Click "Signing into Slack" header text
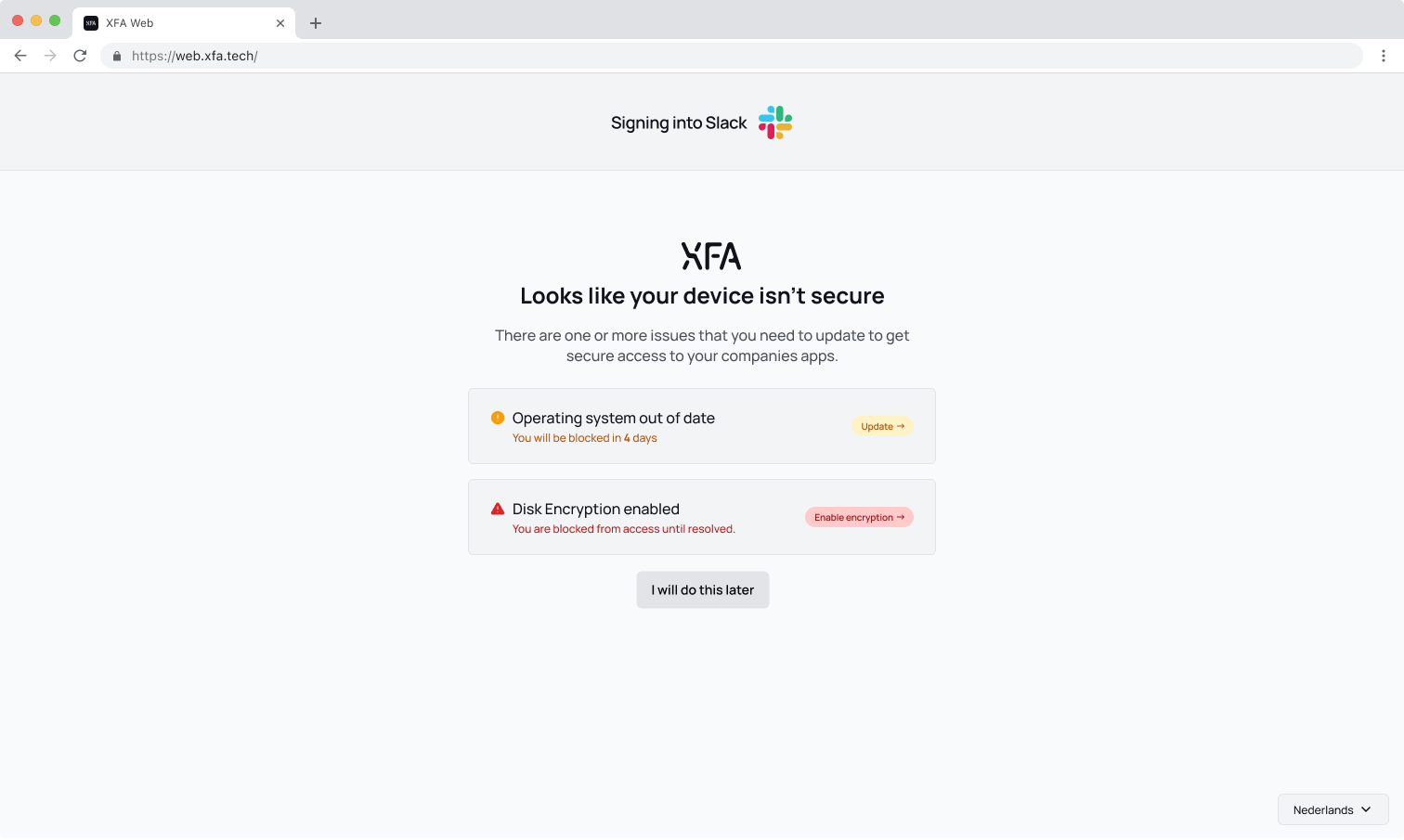Image resolution: width=1404 pixels, height=840 pixels. coord(679,123)
